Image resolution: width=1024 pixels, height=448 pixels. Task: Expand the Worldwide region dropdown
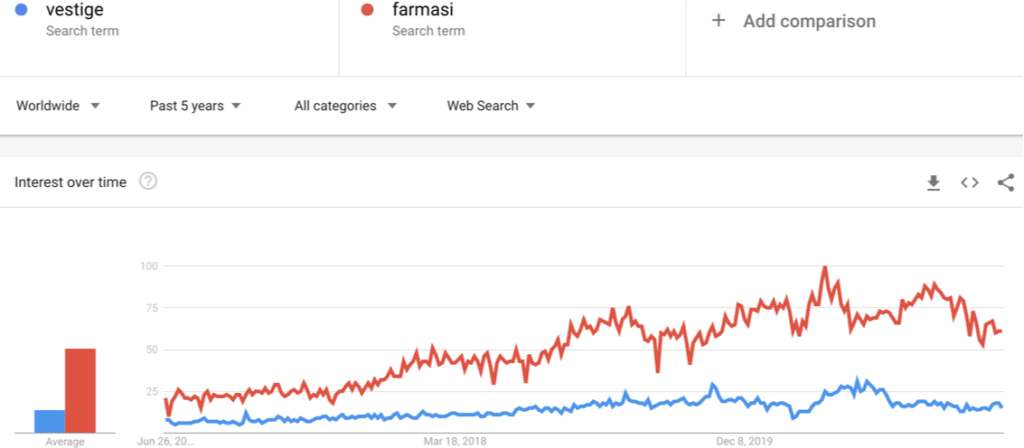58,106
